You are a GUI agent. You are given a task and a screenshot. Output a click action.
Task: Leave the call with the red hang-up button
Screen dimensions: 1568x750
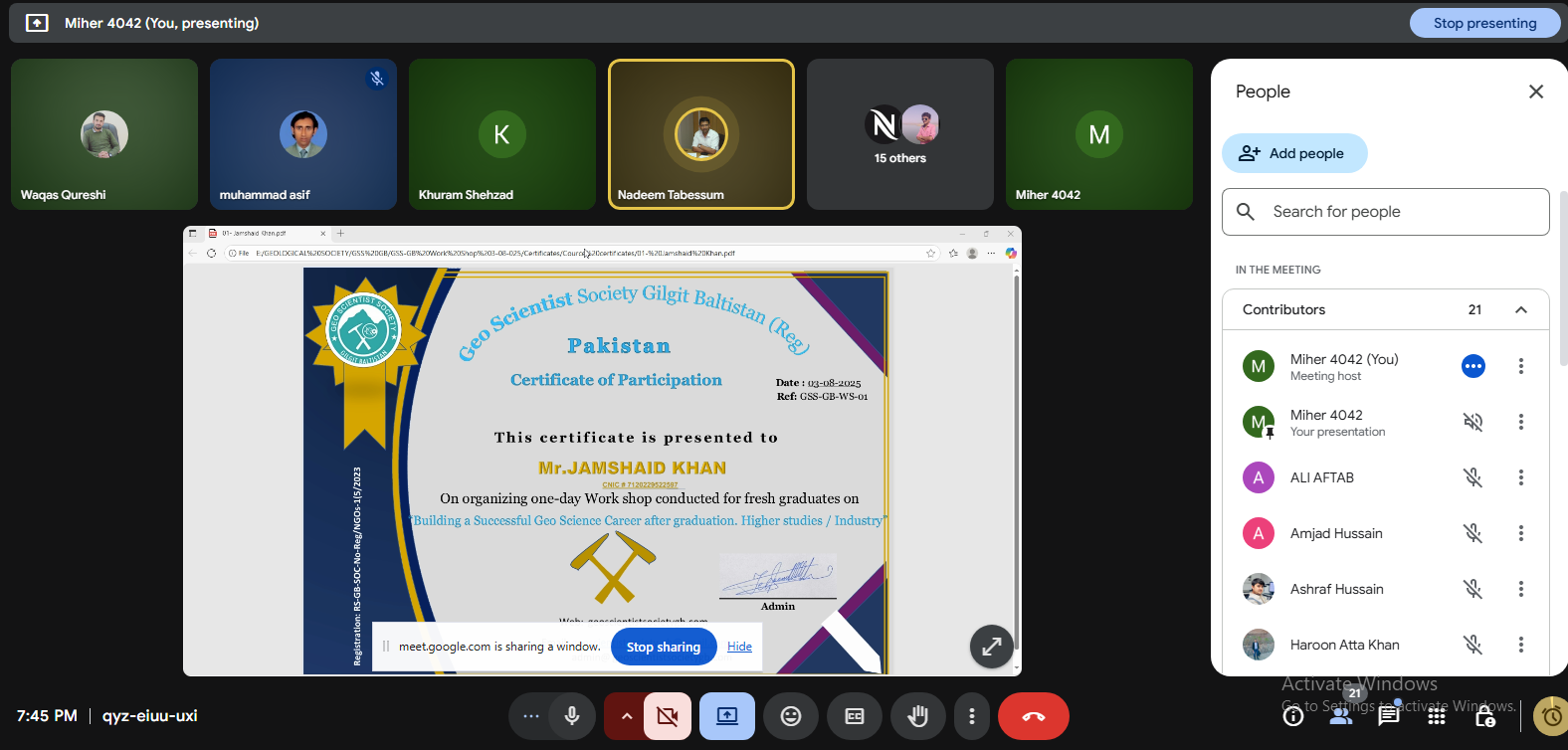coord(1034,716)
